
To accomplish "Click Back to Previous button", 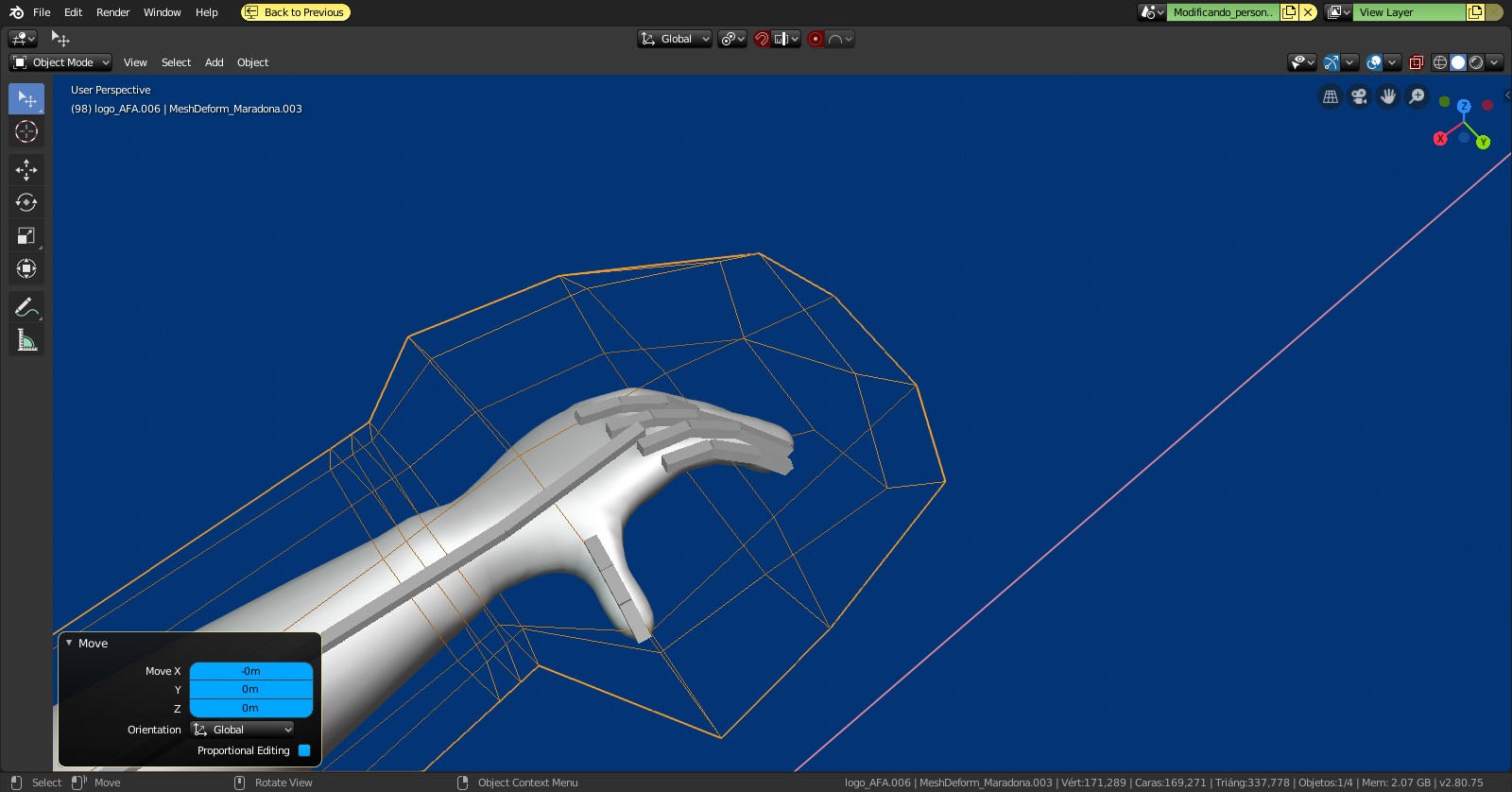I will pyautogui.click(x=296, y=12).
